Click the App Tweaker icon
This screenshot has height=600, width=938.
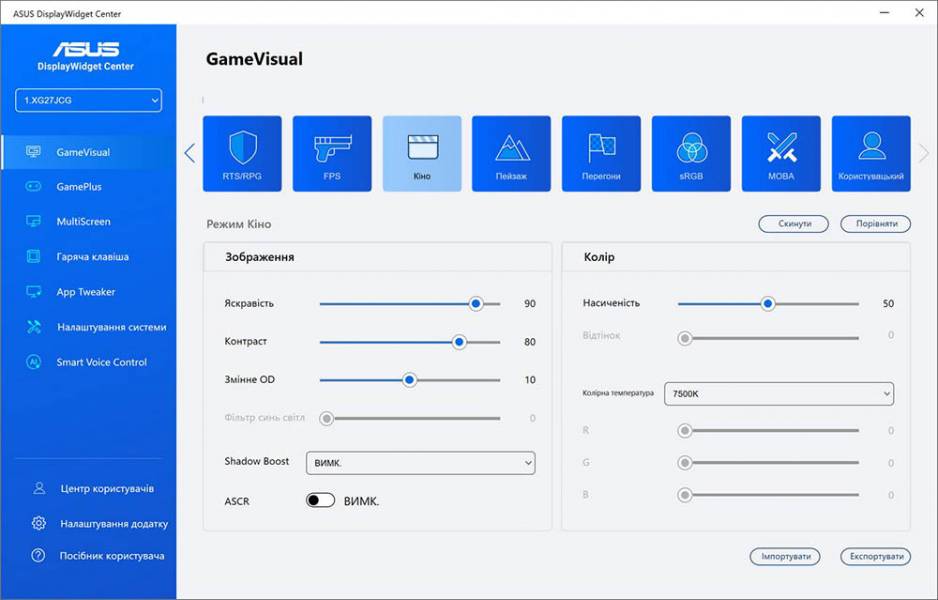[34, 292]
